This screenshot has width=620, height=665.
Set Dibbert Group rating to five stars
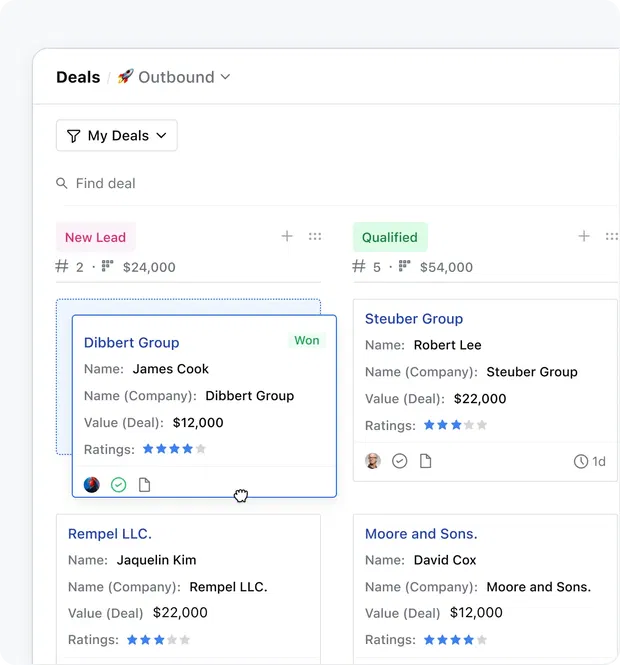[201, 449]
